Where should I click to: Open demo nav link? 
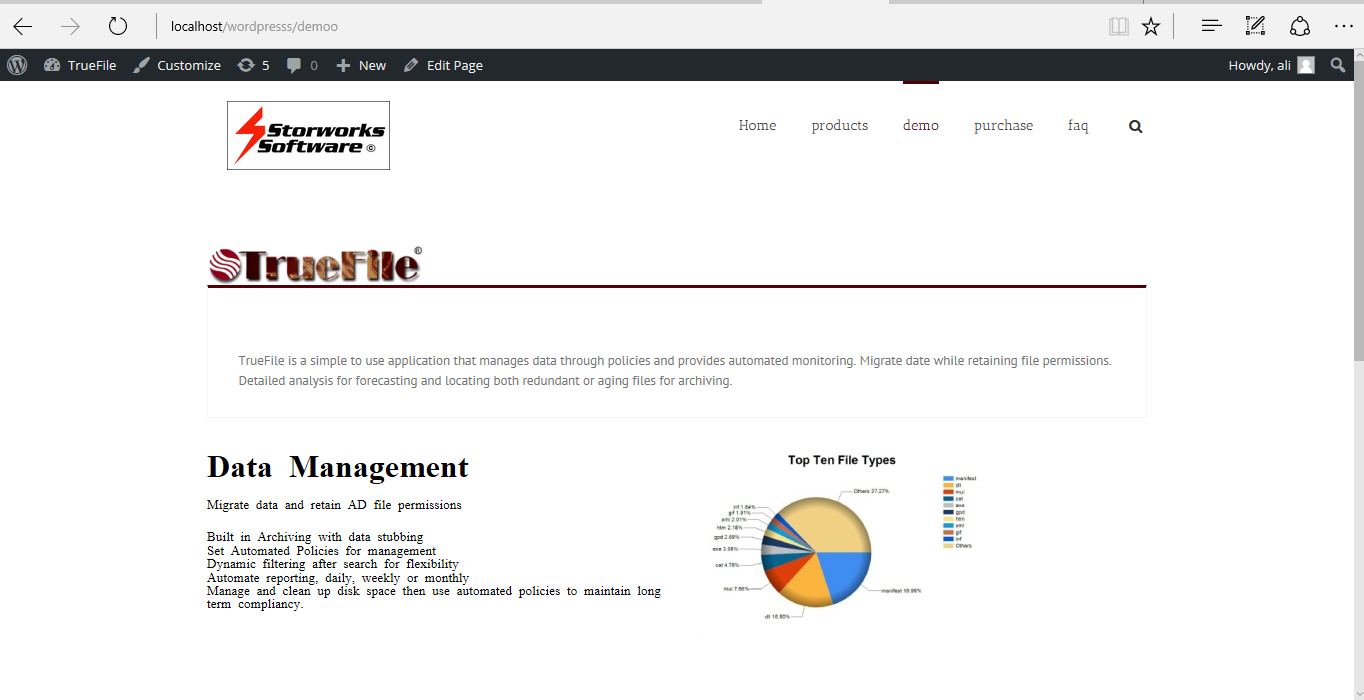[920, 126]
